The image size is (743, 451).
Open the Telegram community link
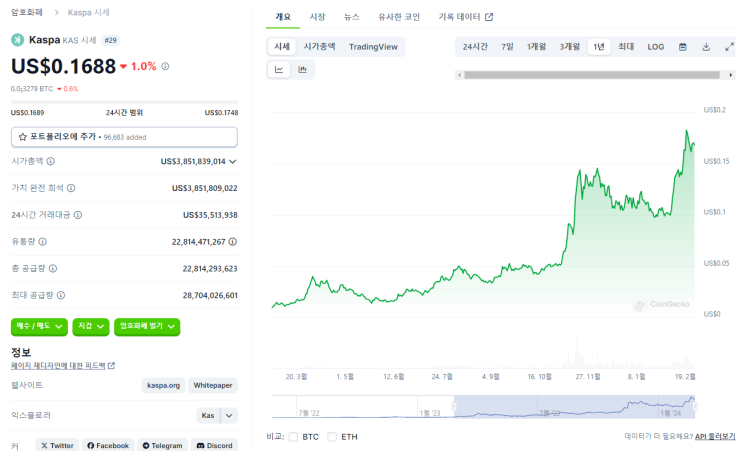pos(163,445)
